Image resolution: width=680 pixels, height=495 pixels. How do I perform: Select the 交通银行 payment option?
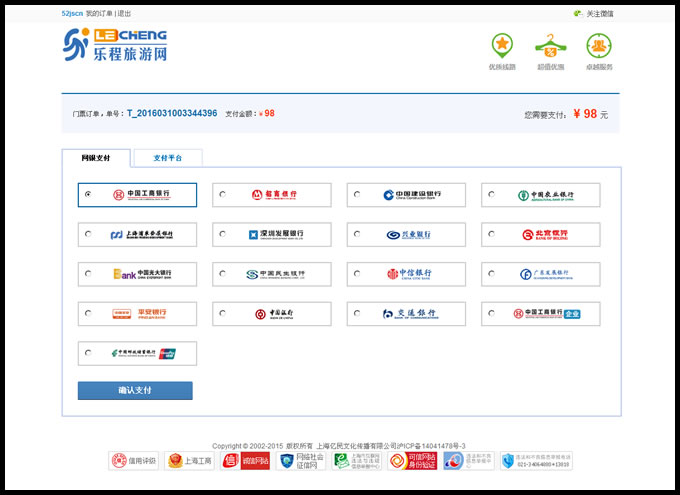point(356,314)
